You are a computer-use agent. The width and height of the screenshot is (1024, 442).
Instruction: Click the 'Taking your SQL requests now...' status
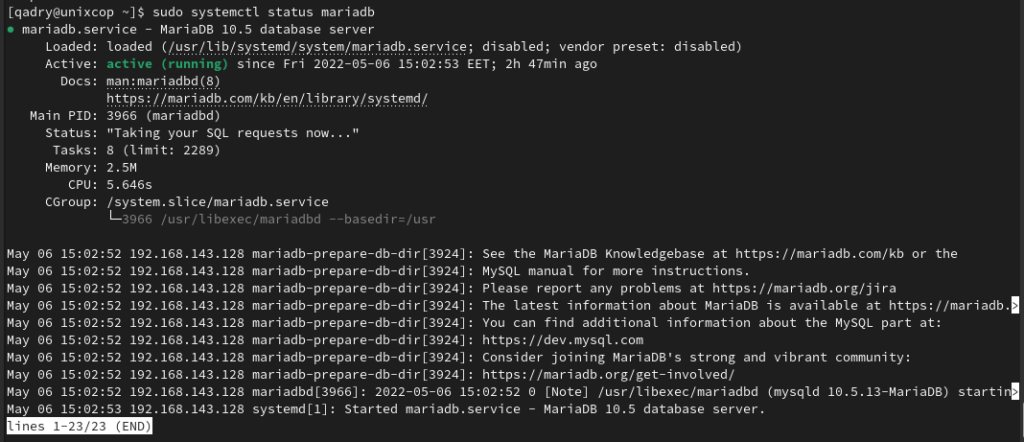[233, 133]
